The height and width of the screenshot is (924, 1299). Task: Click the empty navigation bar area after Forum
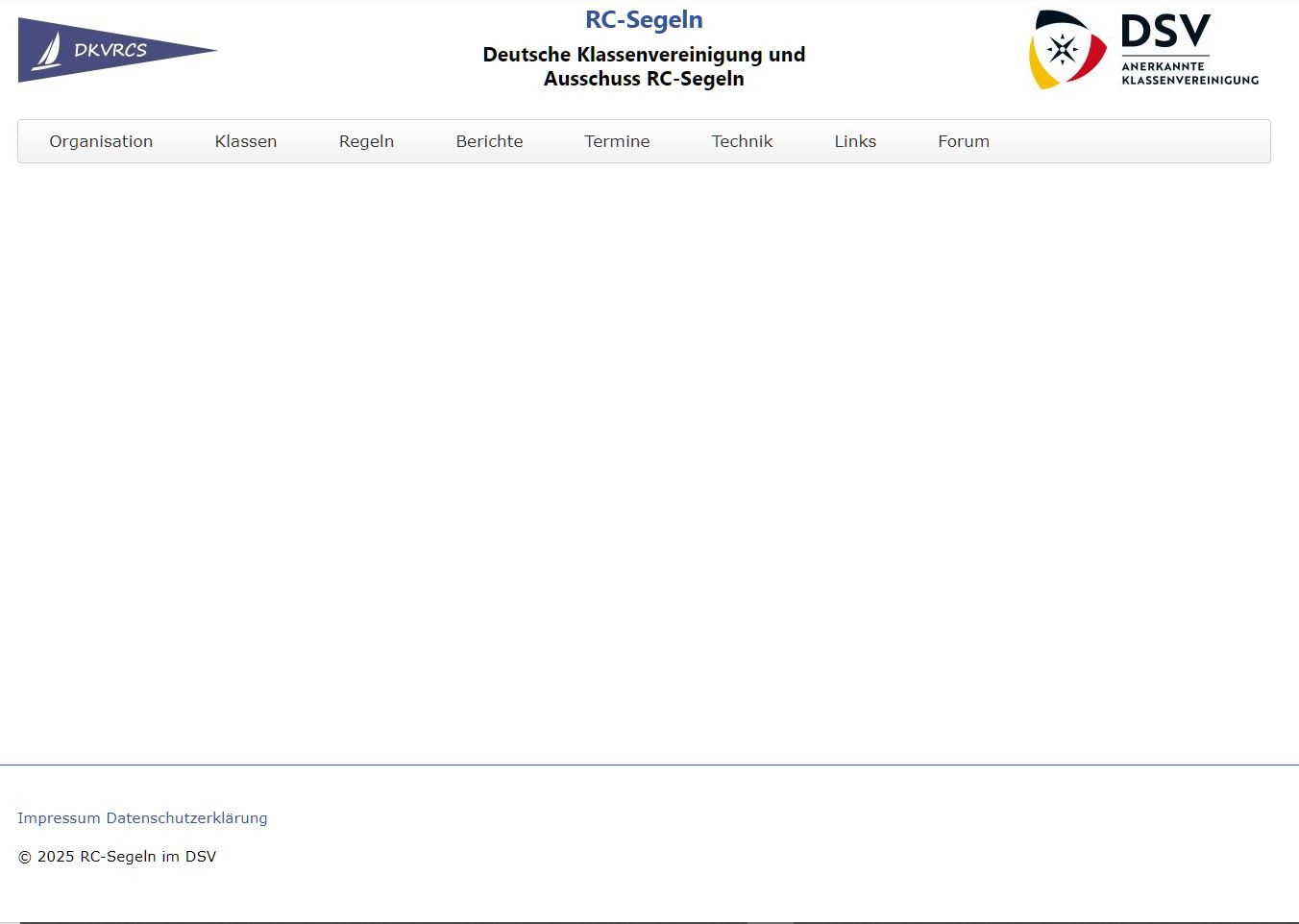[x=1134, y=141]
